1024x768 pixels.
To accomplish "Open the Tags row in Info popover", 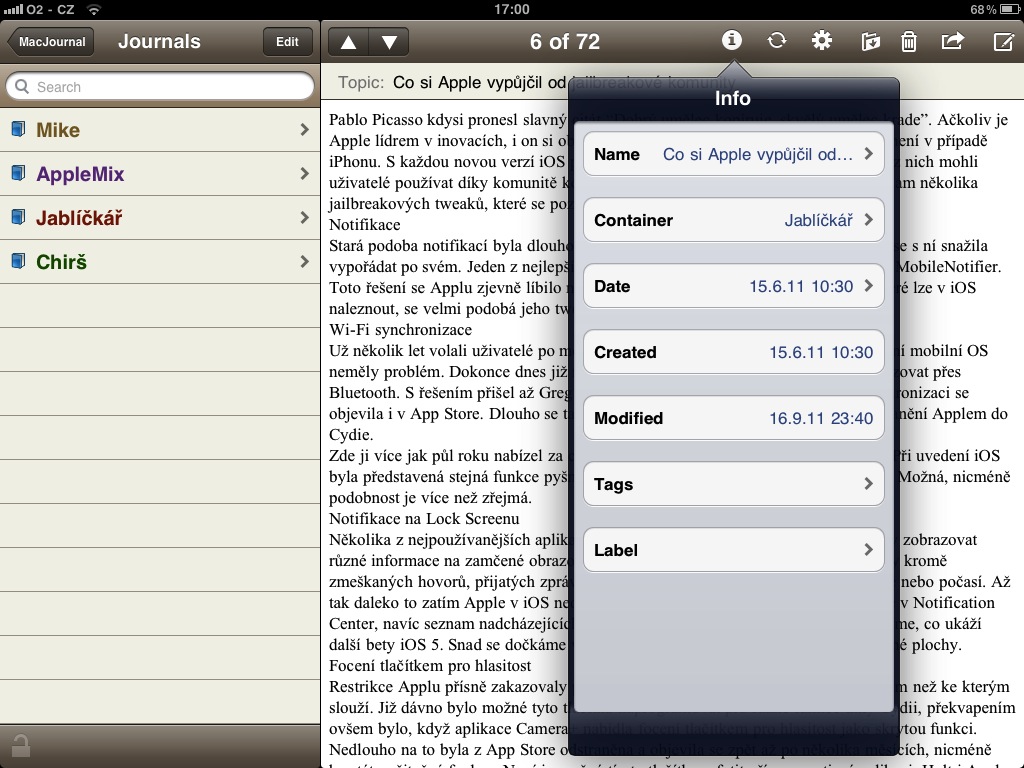I will pyautogui.click(x=733, y=484).
